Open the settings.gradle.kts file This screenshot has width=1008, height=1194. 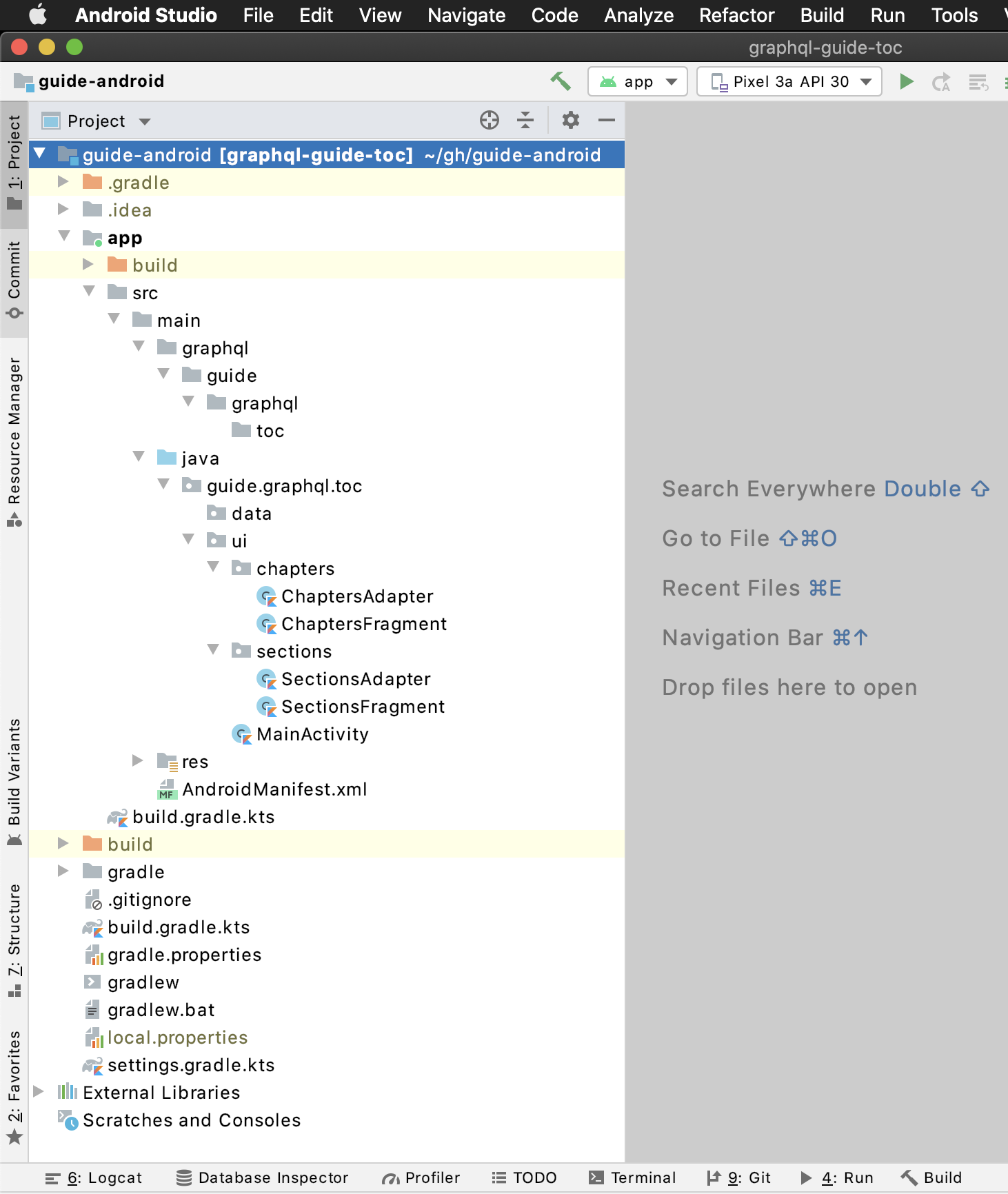(179, 1065)
